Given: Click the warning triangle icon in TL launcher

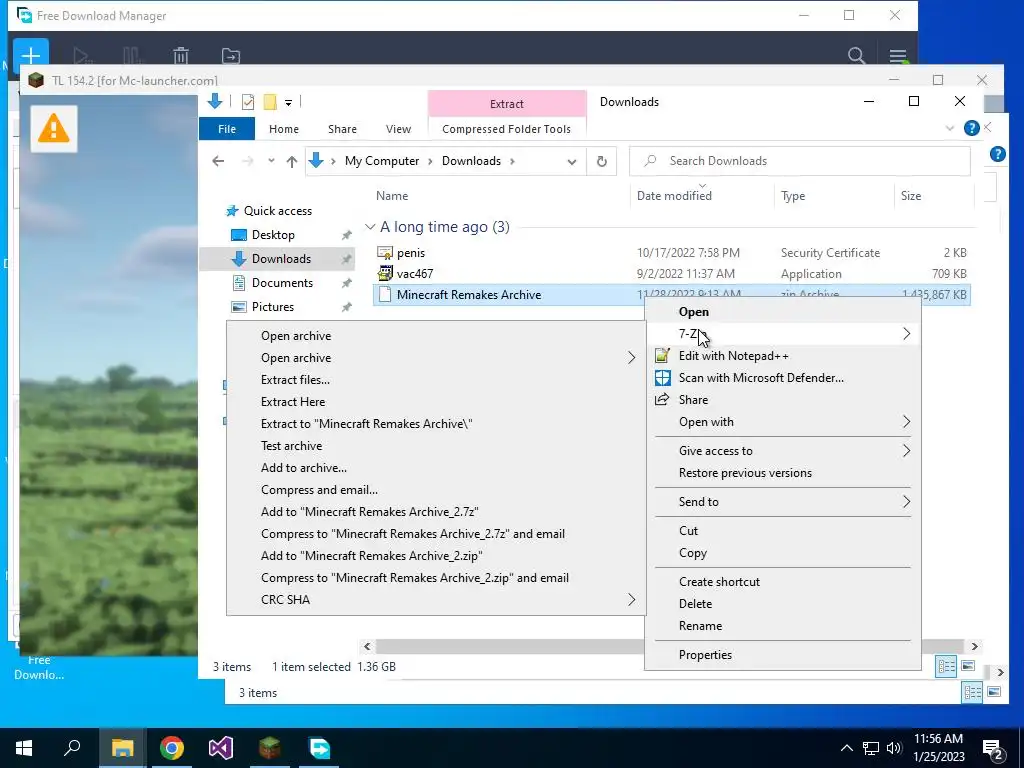Looking at the screenshot, I should tap(54, 129).
